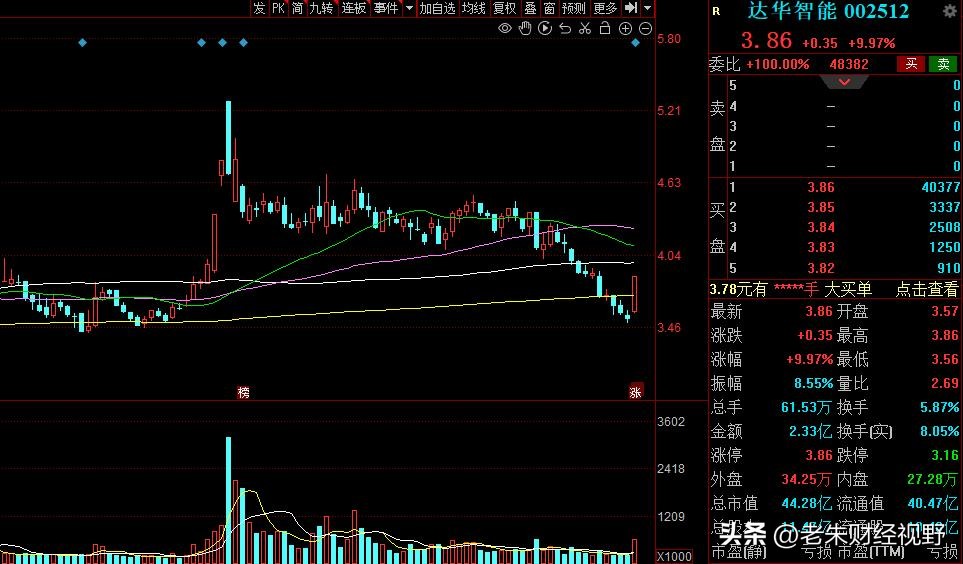
Task: Open dropdown arrow after 事件
Action: click(x=410, y=8)
